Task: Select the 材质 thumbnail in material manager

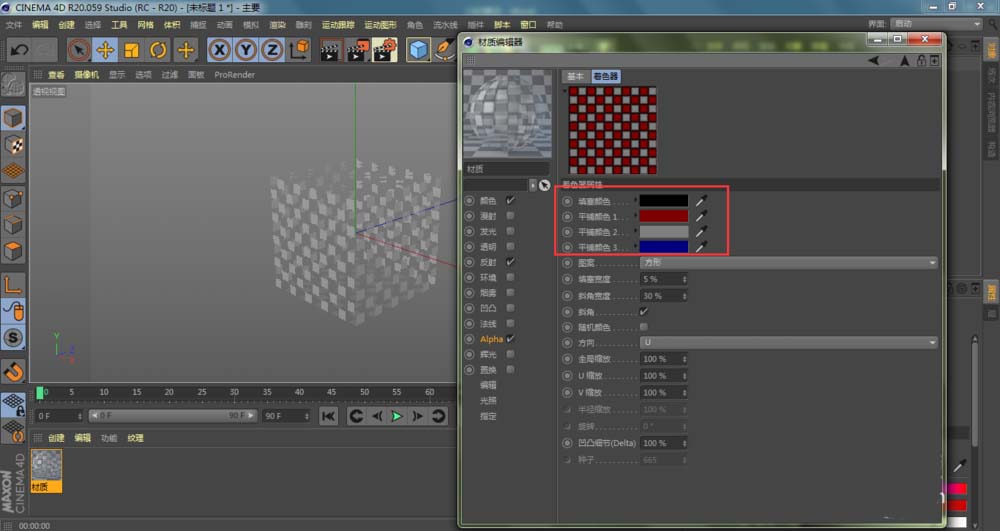Action: 47,471
